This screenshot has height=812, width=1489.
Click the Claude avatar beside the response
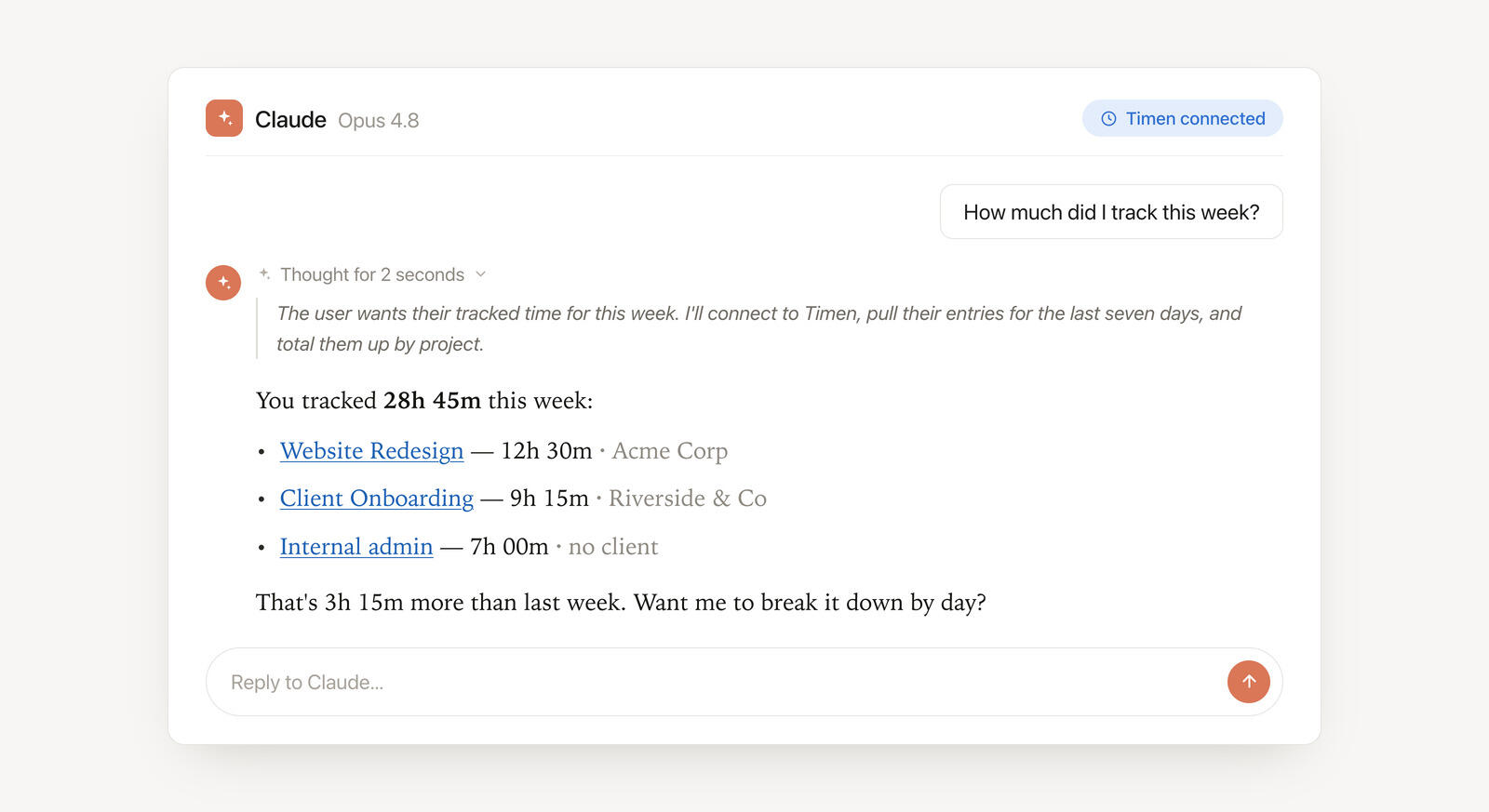(x=223, y=282)
